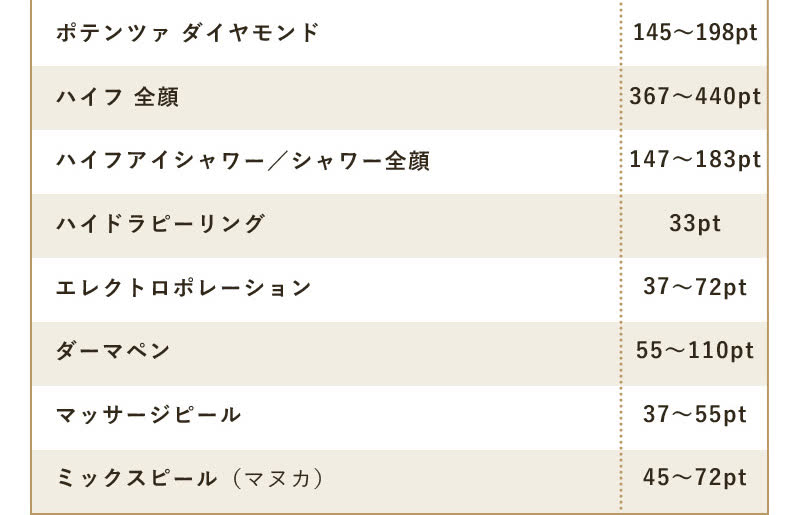This screenshot has width=800, height=515.
Task: Select the 45～72pt points cell
Action: click(695, 478)
